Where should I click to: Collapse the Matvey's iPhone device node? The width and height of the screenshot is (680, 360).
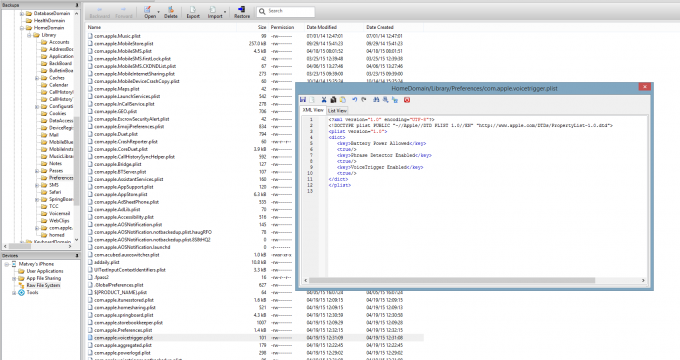coord(7,264)
